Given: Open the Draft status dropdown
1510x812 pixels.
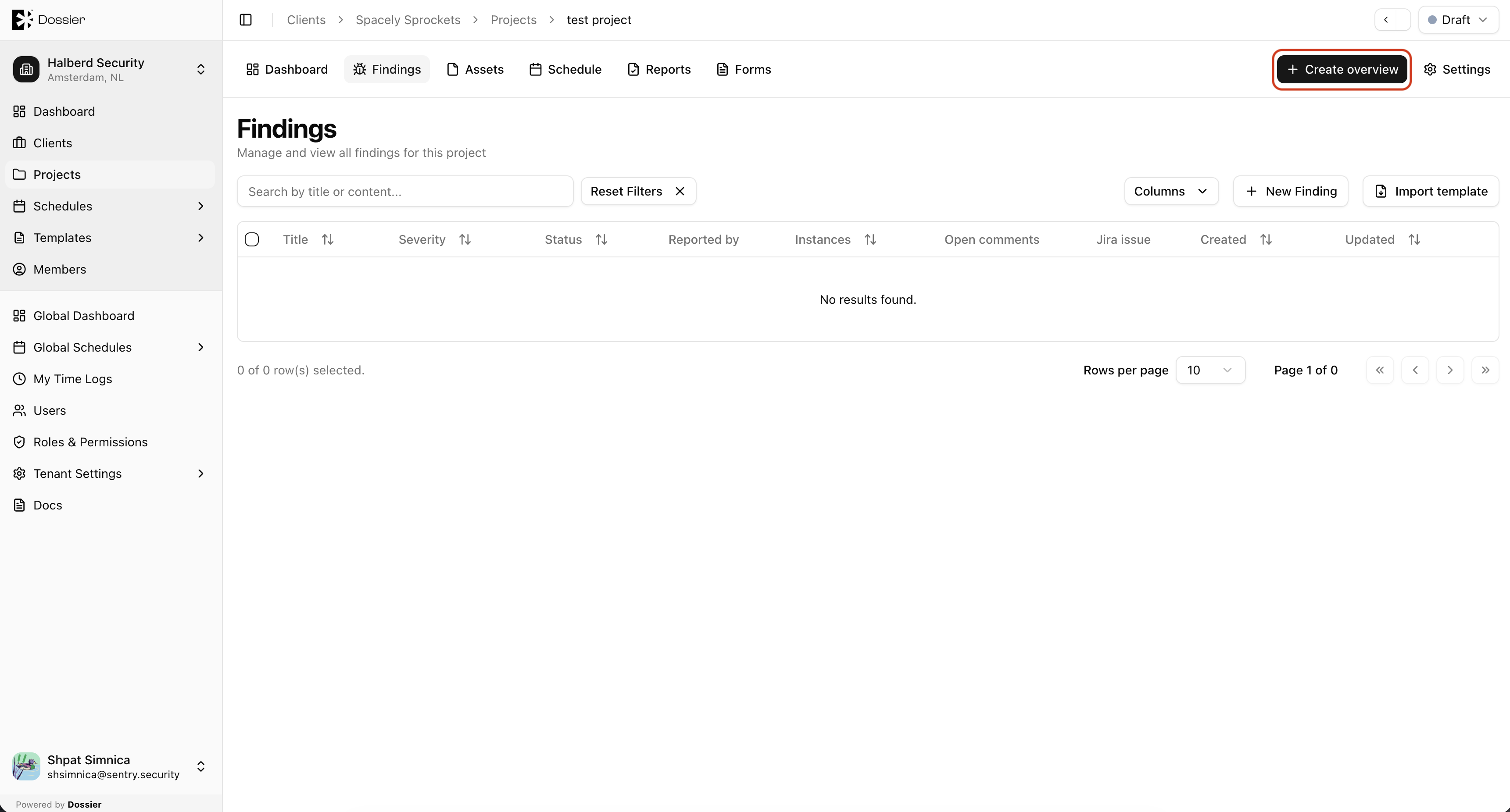Looking at the screenshot, I should (x=1458, y=20).
